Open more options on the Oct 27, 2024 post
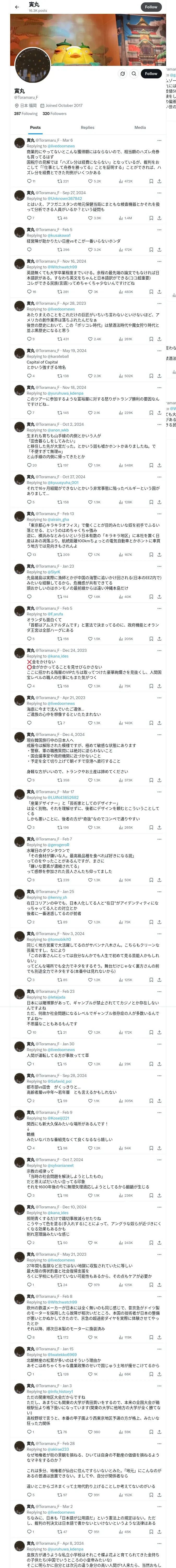176x1568 pixels. [160, 477]
